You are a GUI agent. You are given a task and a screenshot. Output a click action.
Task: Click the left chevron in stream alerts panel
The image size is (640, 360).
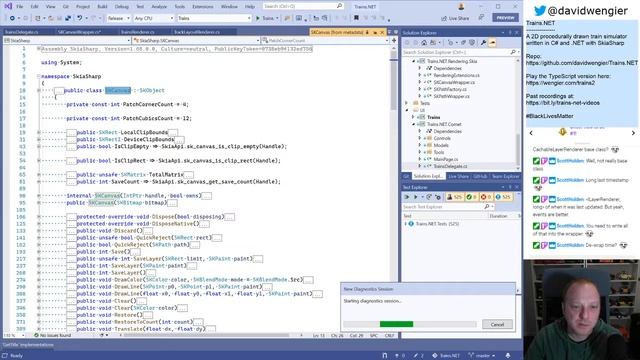[x=531, y=133]
